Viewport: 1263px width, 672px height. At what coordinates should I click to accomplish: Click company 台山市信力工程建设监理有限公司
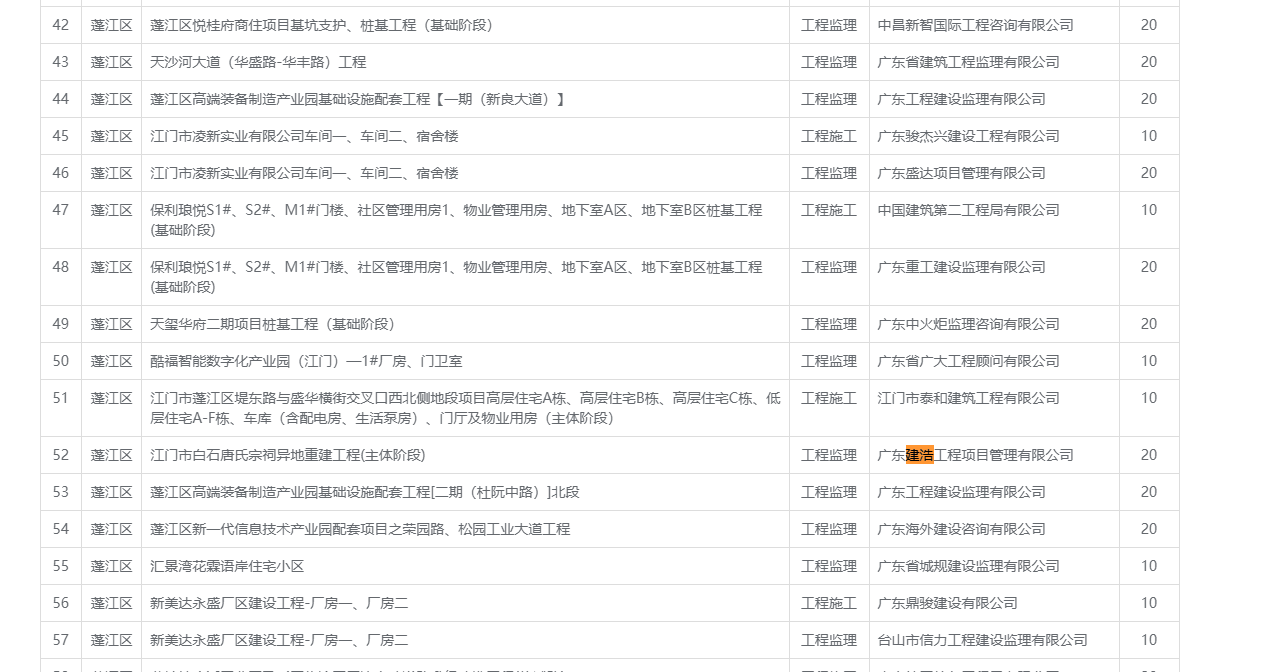click(982, 640)
